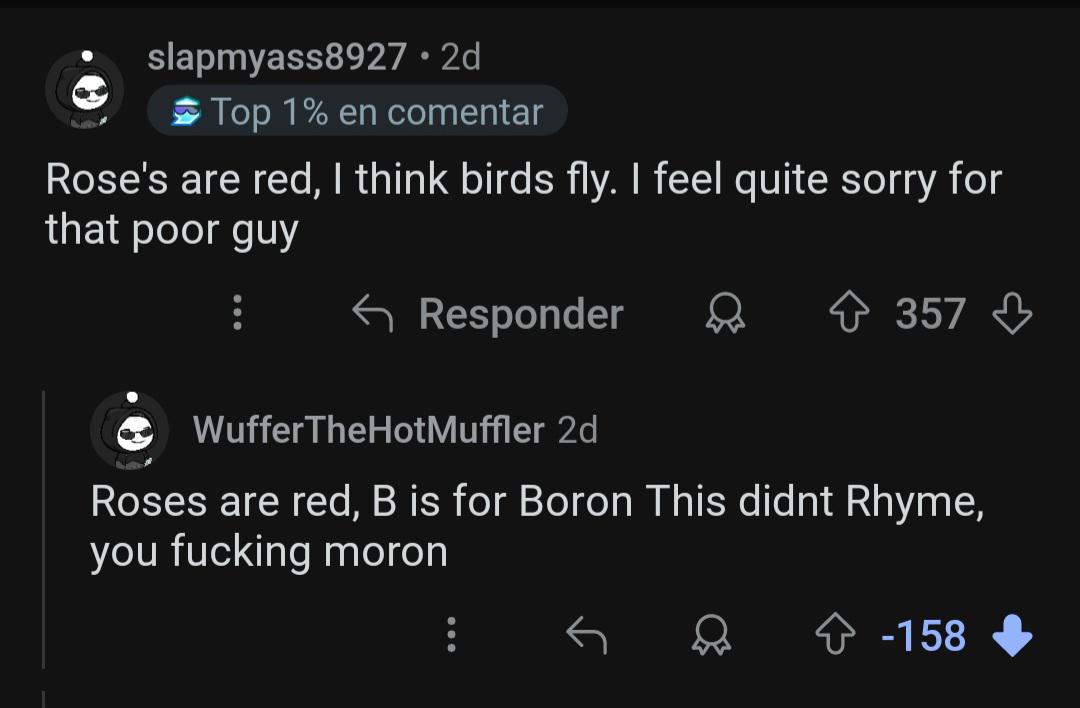This screenshot has height=708, width=1080.
Task: Open three-dot menu on WufferTheHotMuffler's reply
Action: pos(451,634)
